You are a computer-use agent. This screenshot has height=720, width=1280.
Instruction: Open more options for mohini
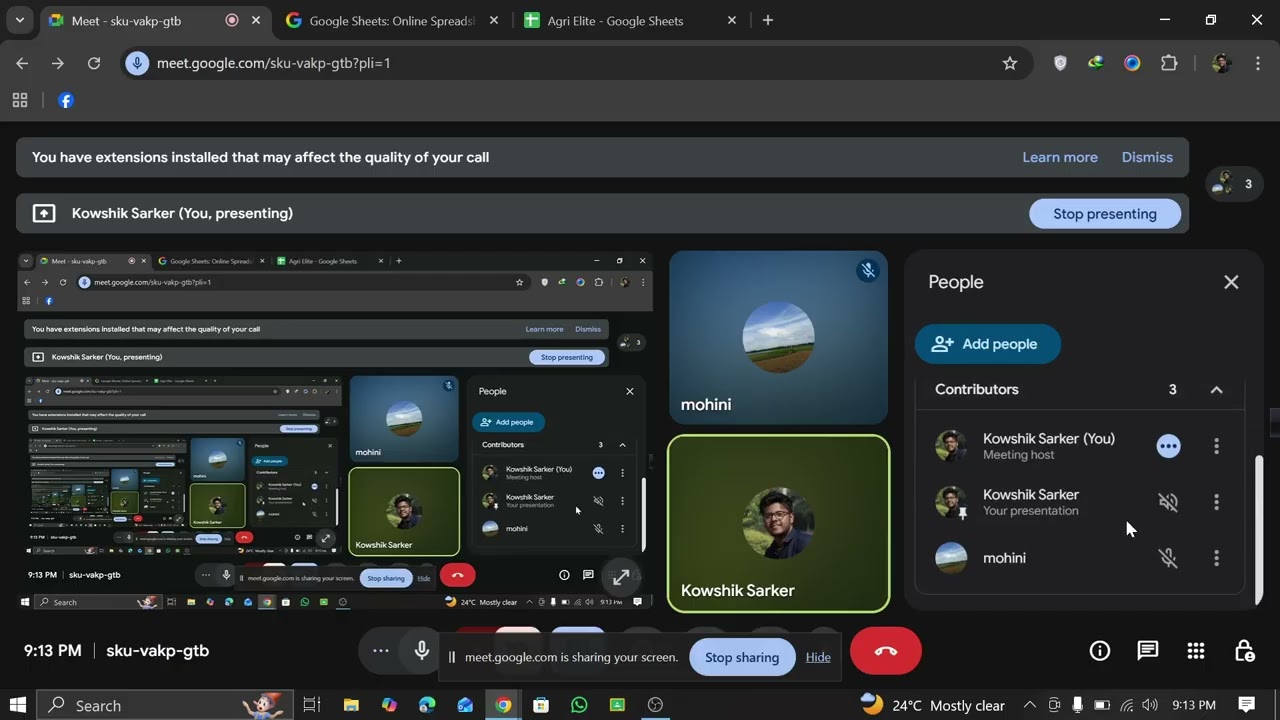click(x=1216, y=558)
